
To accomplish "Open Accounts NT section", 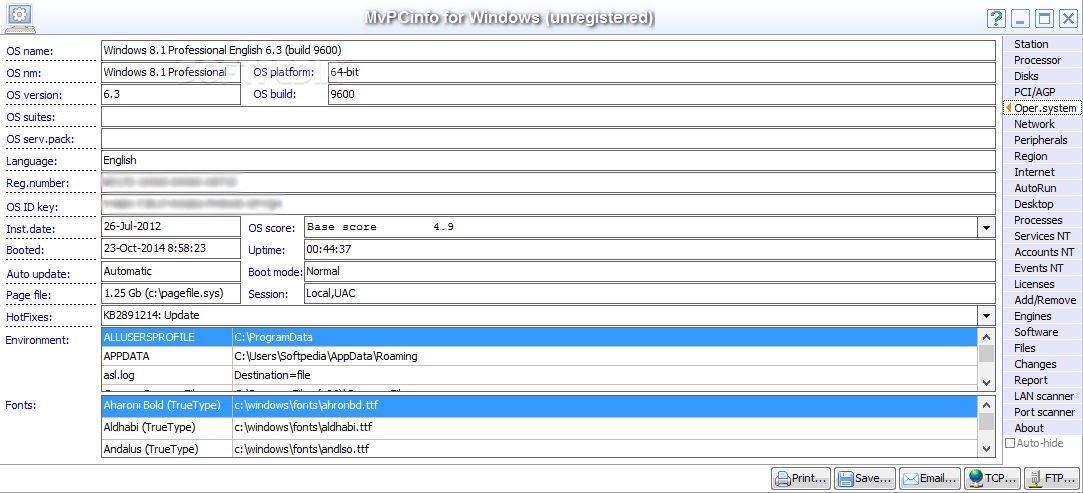I will point(1041,252).
